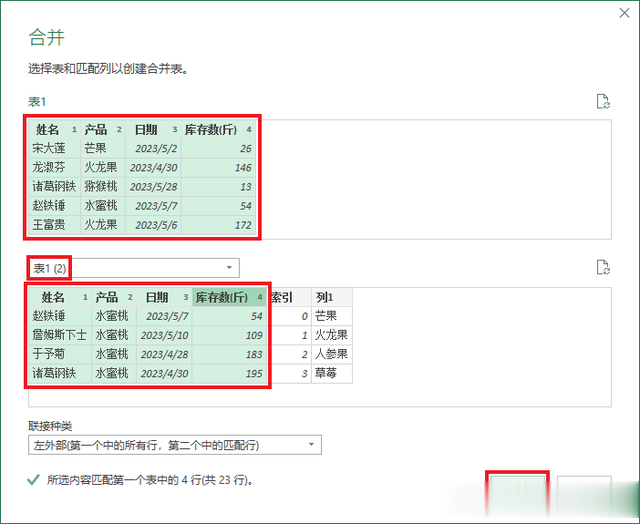The image size is (640, 524).
Task: Click the date cell 2023/5/10
Action: coord(164,335)
